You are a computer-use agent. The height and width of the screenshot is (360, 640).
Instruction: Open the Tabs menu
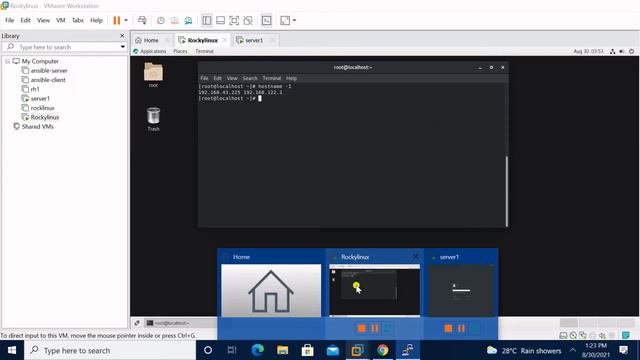point(78,20)
